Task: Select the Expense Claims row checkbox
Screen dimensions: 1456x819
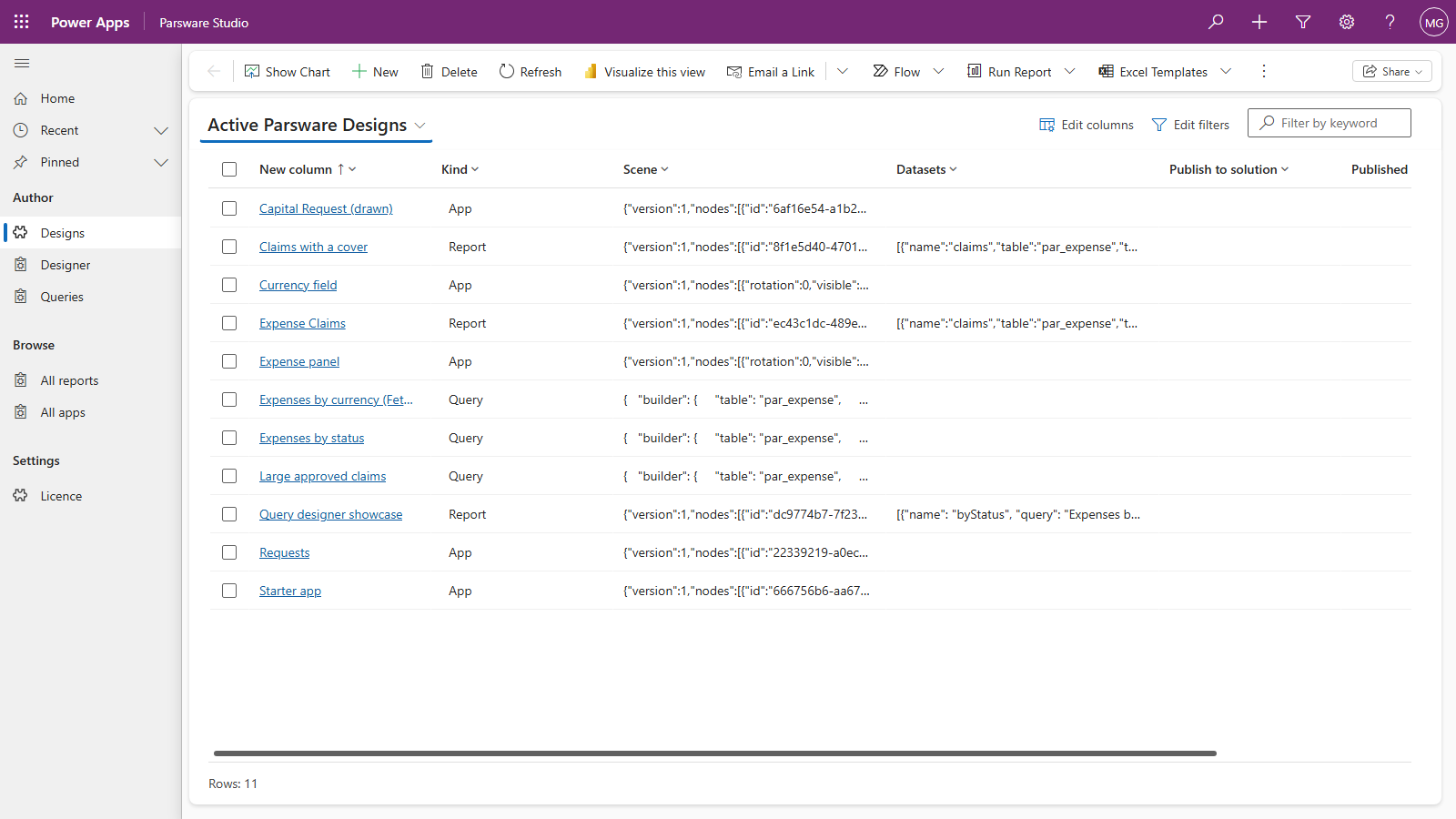Action: [x=229, y=323]
